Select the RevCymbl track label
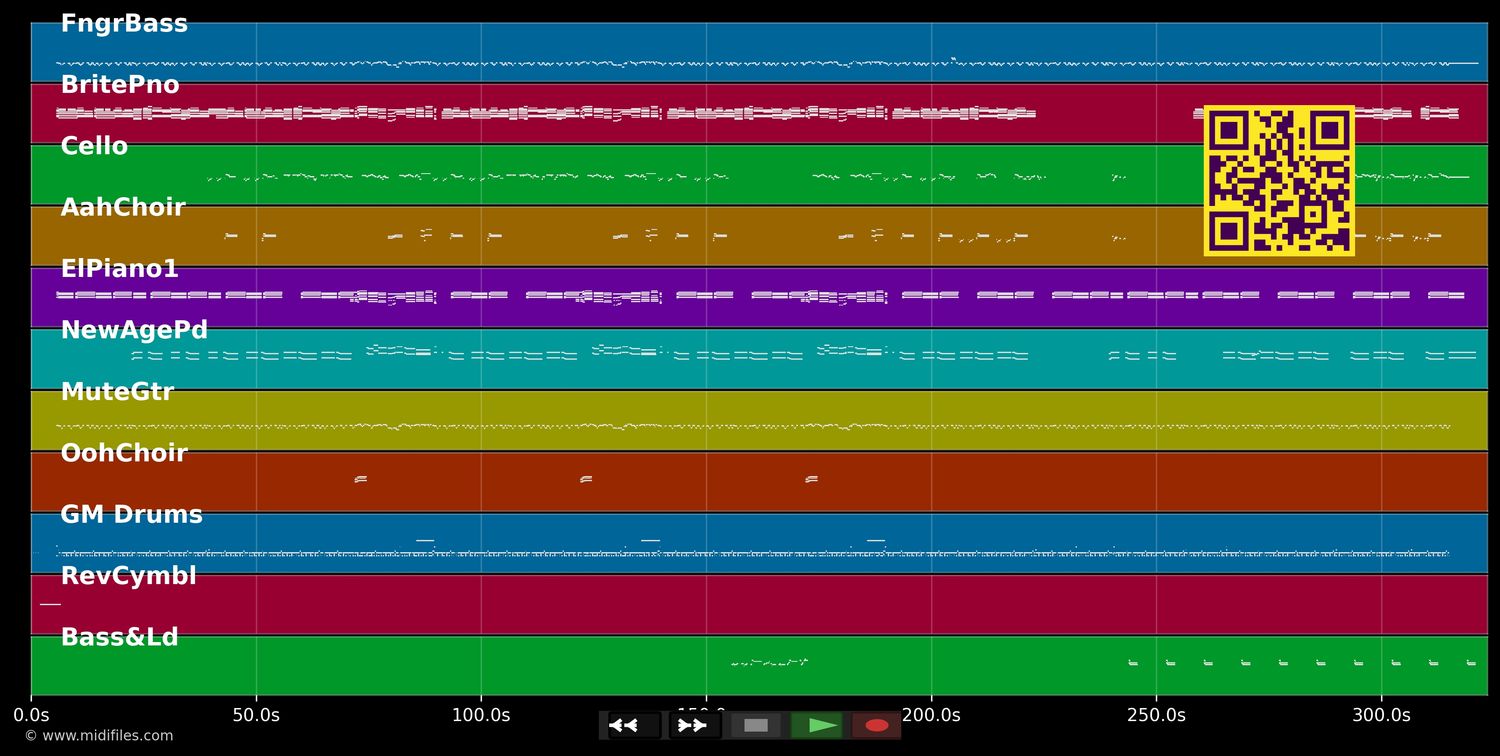 pyautogui.click(x=128, y=576)
